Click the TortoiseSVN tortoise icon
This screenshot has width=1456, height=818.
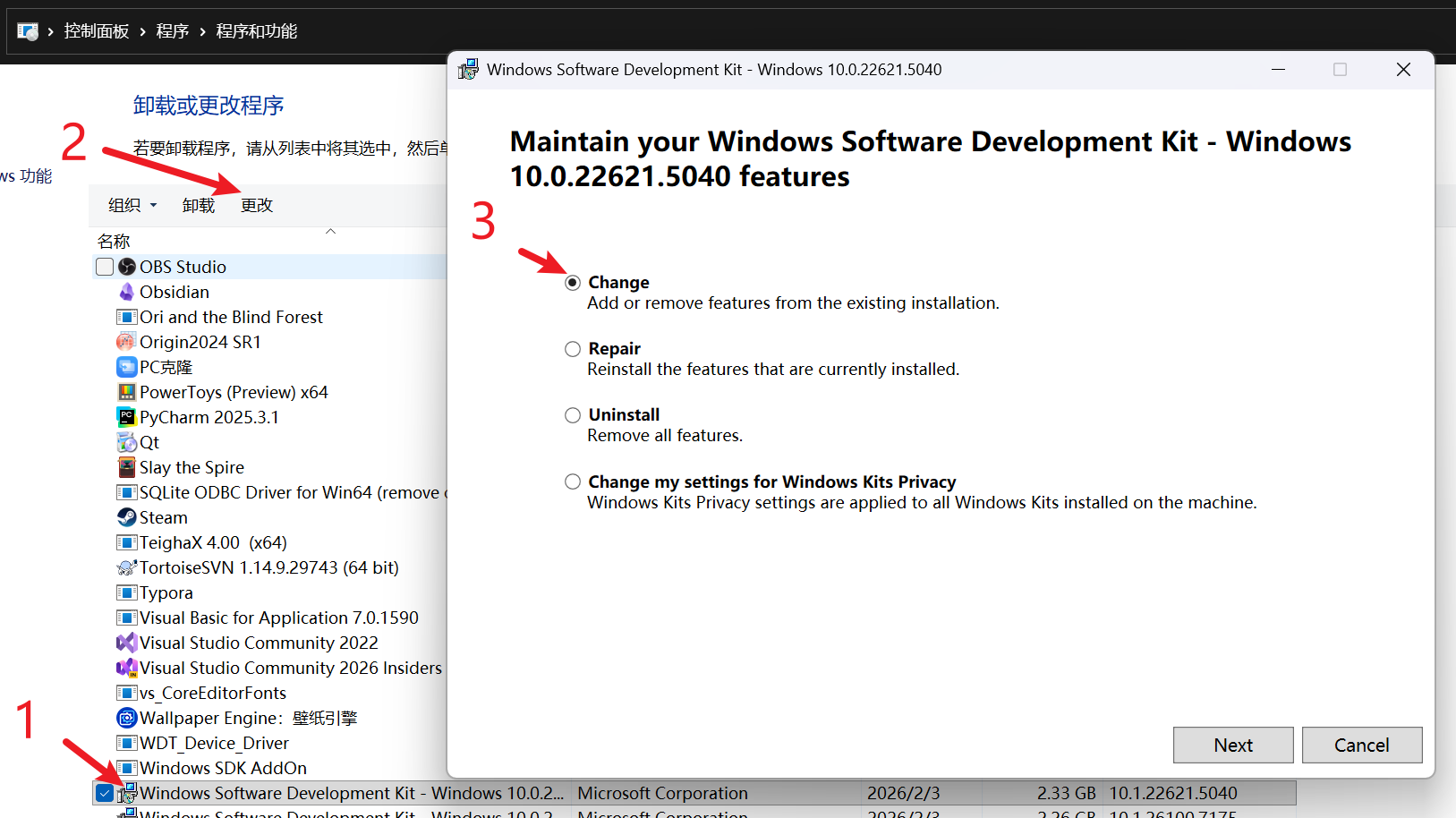click(x=127, y=567)
